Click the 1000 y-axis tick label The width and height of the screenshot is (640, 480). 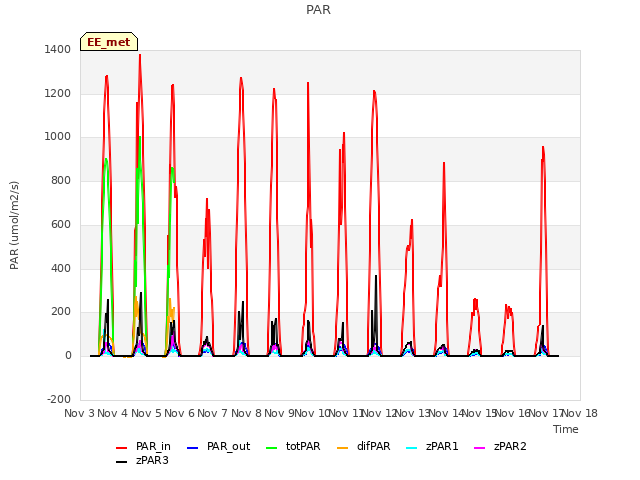tap(58, 137)
